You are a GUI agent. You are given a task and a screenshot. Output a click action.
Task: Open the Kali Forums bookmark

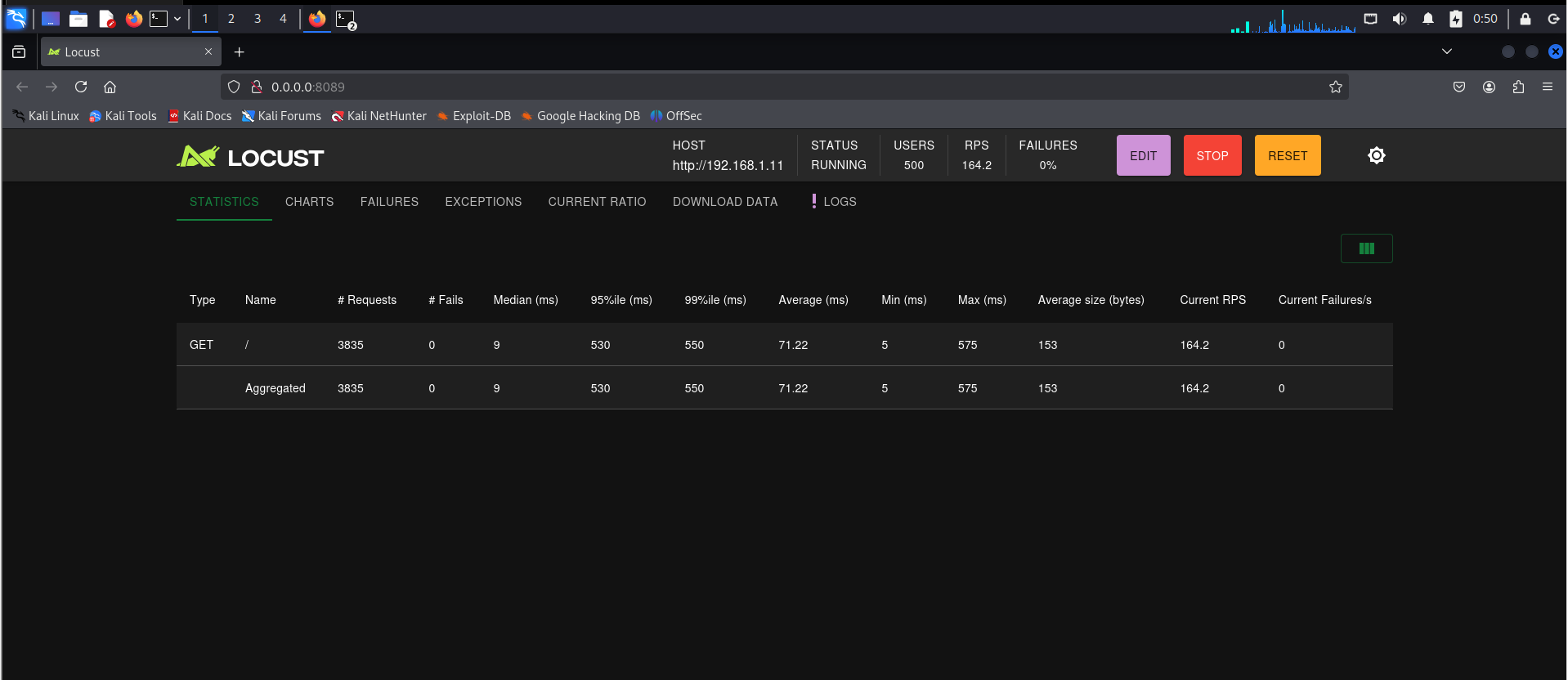[x=281, y=116]
